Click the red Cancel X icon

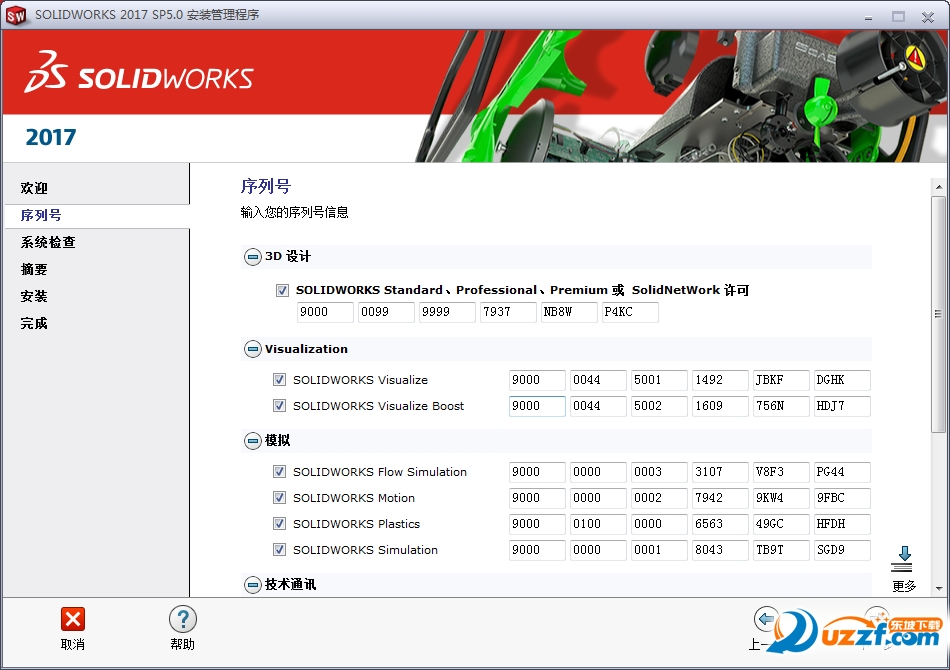click(x=73, y=619)
